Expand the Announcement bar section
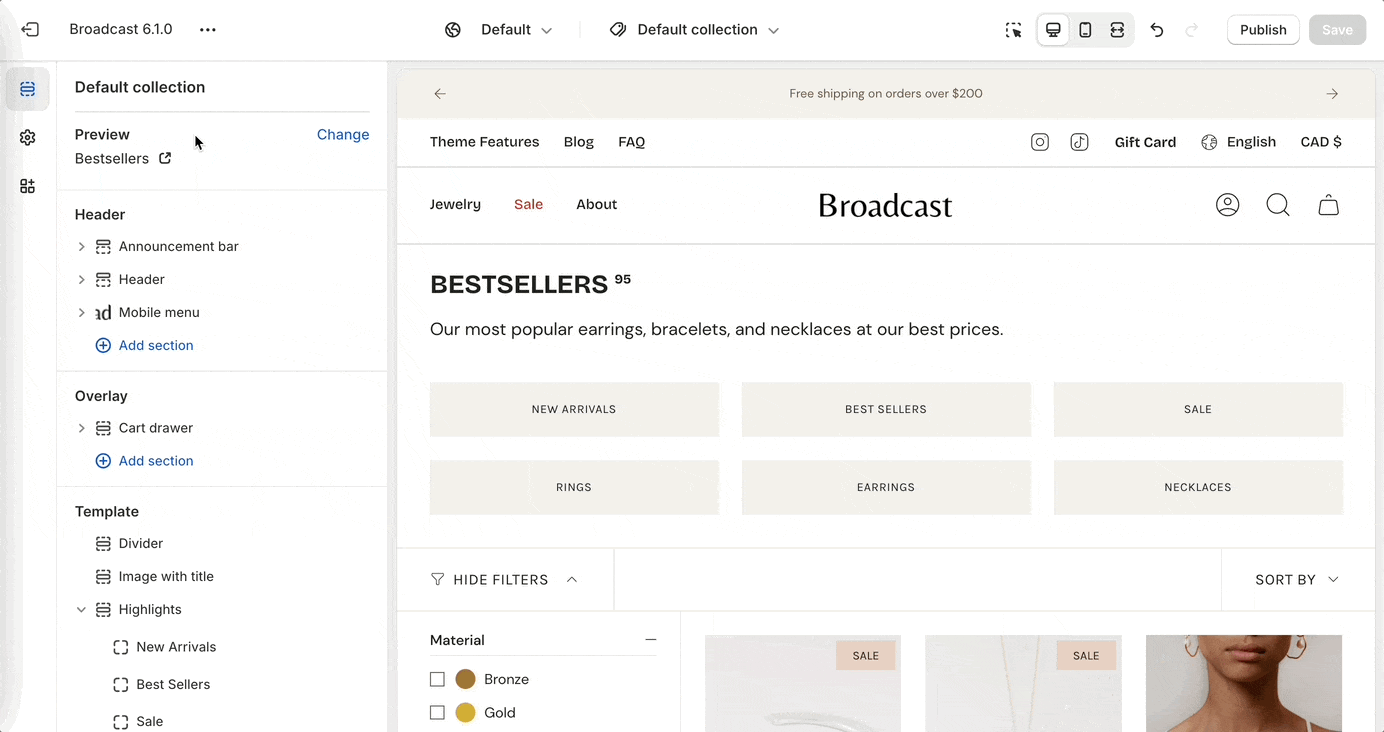Viewport: 1384px width, 732px height. pyautogui.click(x=82, y=247)
